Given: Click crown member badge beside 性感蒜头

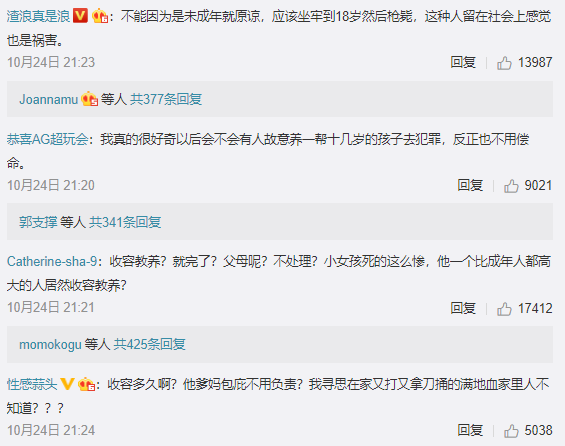Looking at the screenshot, I should [x=87, y=384].
